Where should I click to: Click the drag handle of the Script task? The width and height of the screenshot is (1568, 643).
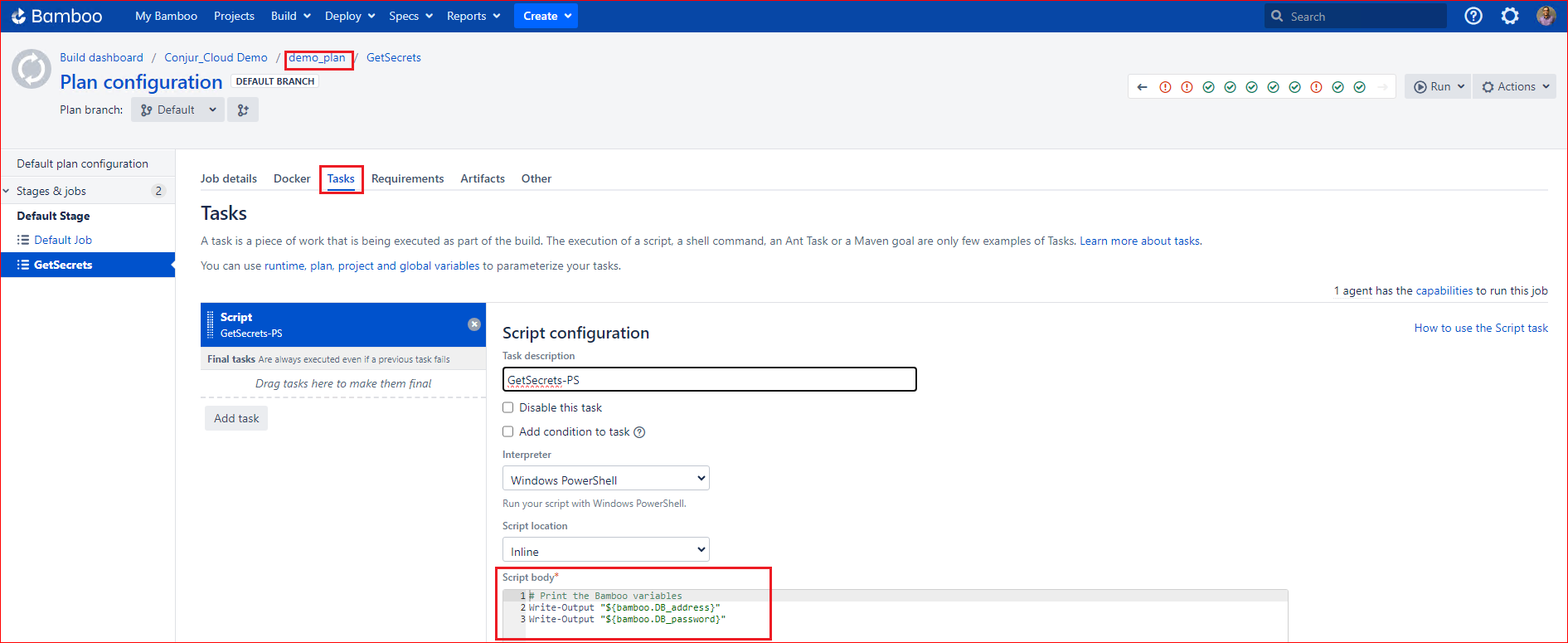211,324
